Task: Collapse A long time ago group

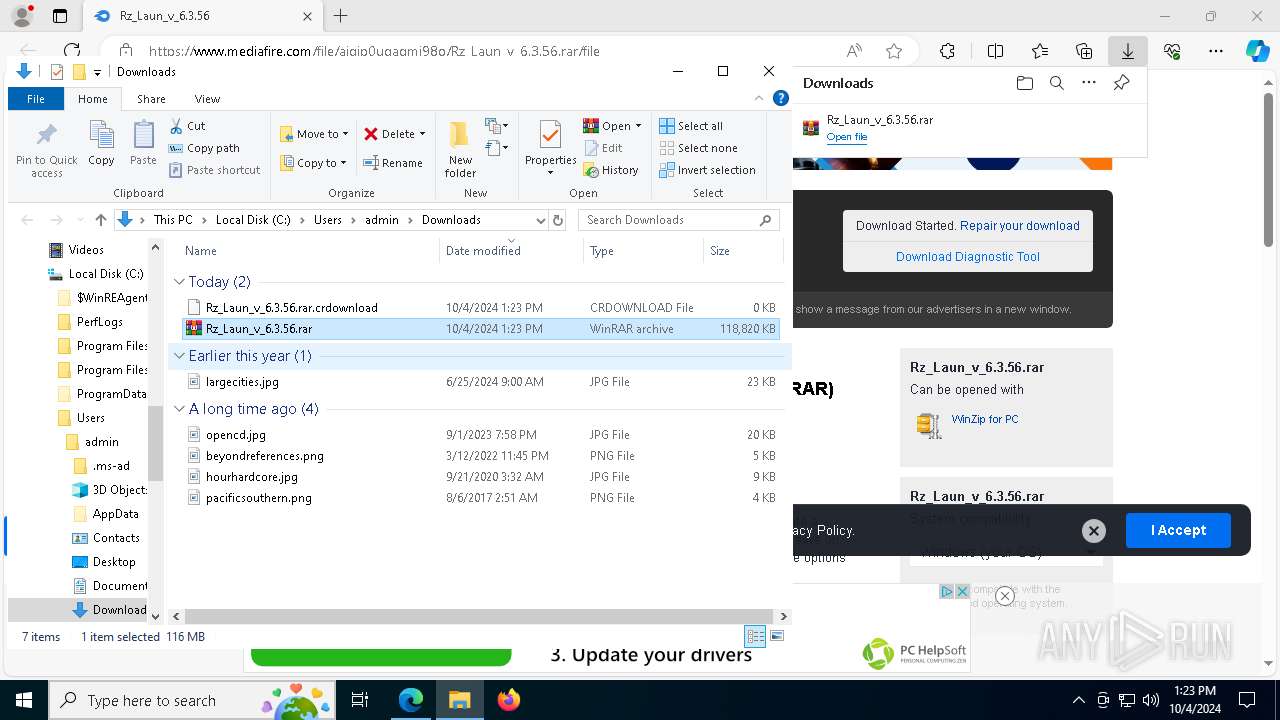Action: (179, 409)
